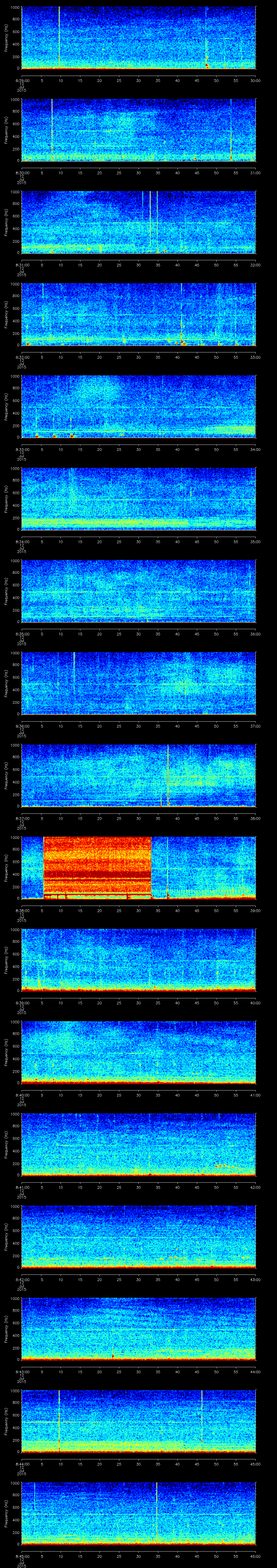Select the spectrogram panel starting at 8:30:00
The width and height of the screenshot is (277, 1568).
(138, 130)
